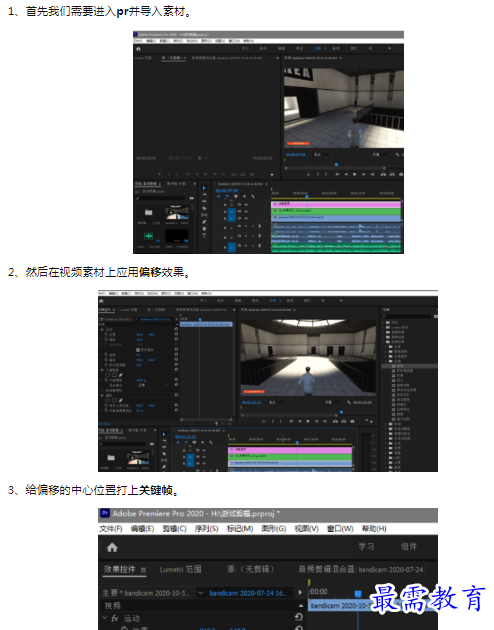Image resolution: width=494 pixels, height=630 pixels.
Task: Click program monitor playhead in step 2 screenshot
Action: coord(341,412)
